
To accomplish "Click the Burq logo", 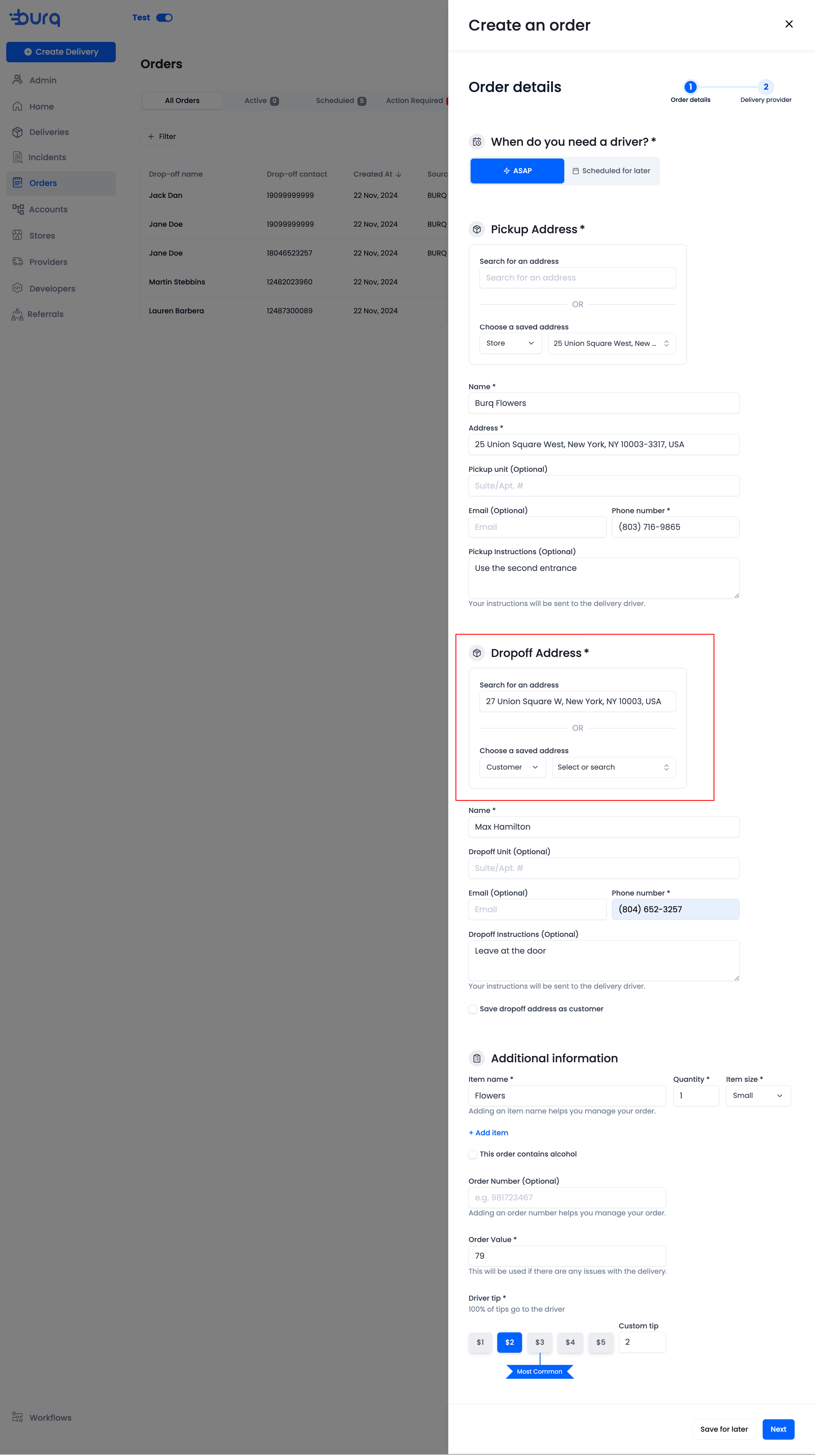I will coord(35,18).
